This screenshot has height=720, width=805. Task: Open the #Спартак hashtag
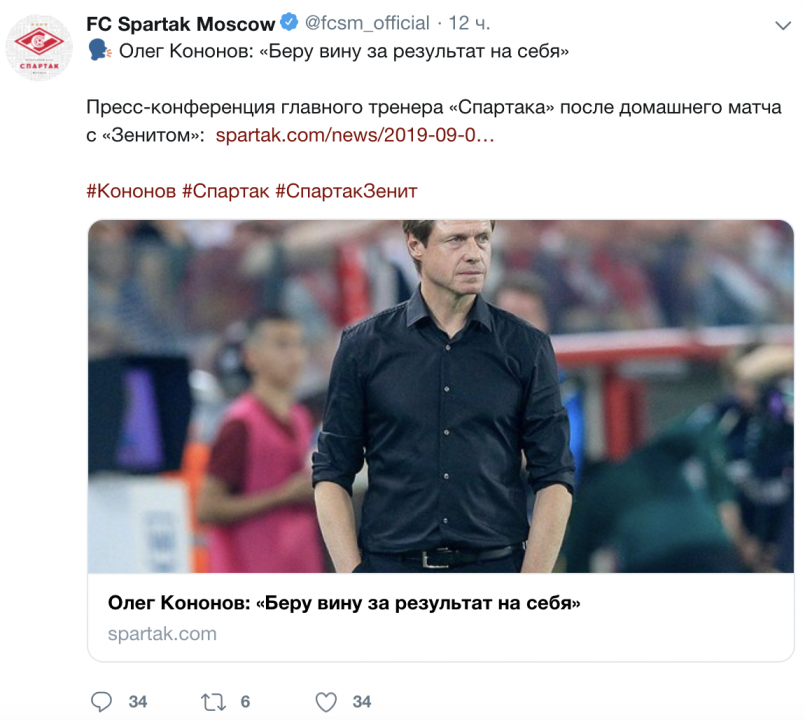tap(225, 190)
